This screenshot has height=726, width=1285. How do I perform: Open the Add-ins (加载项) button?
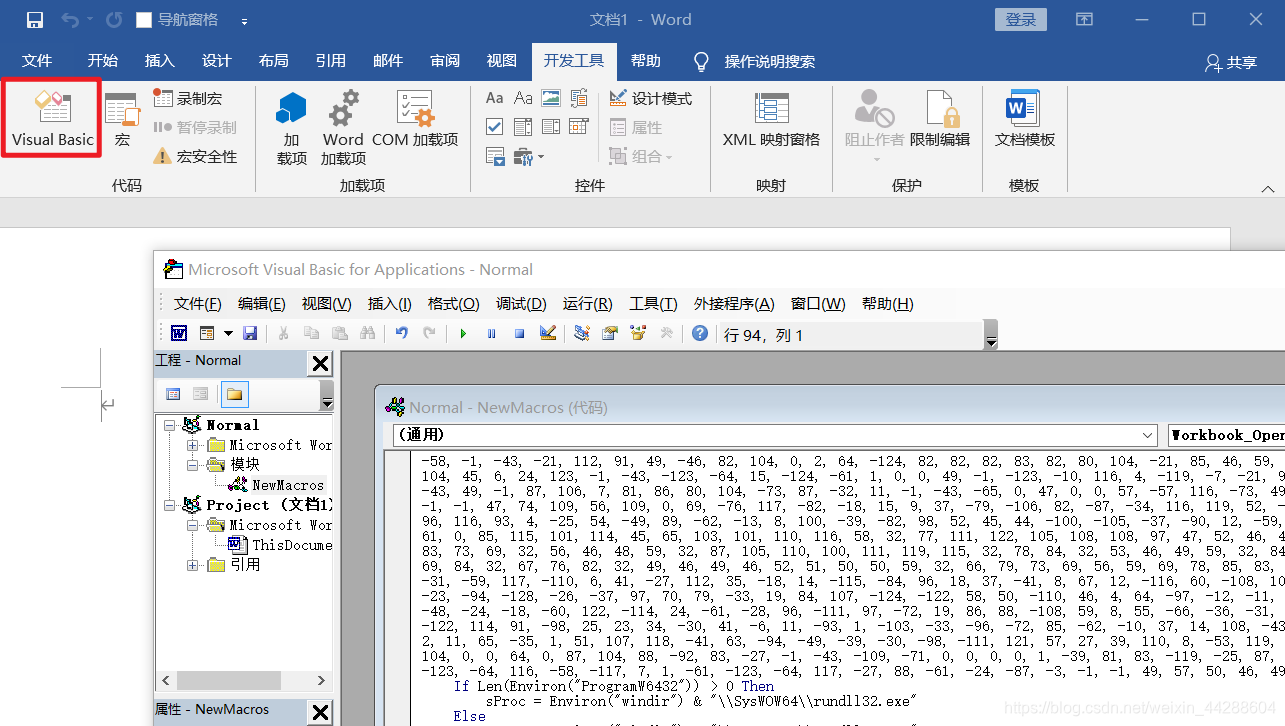[291, 128]
